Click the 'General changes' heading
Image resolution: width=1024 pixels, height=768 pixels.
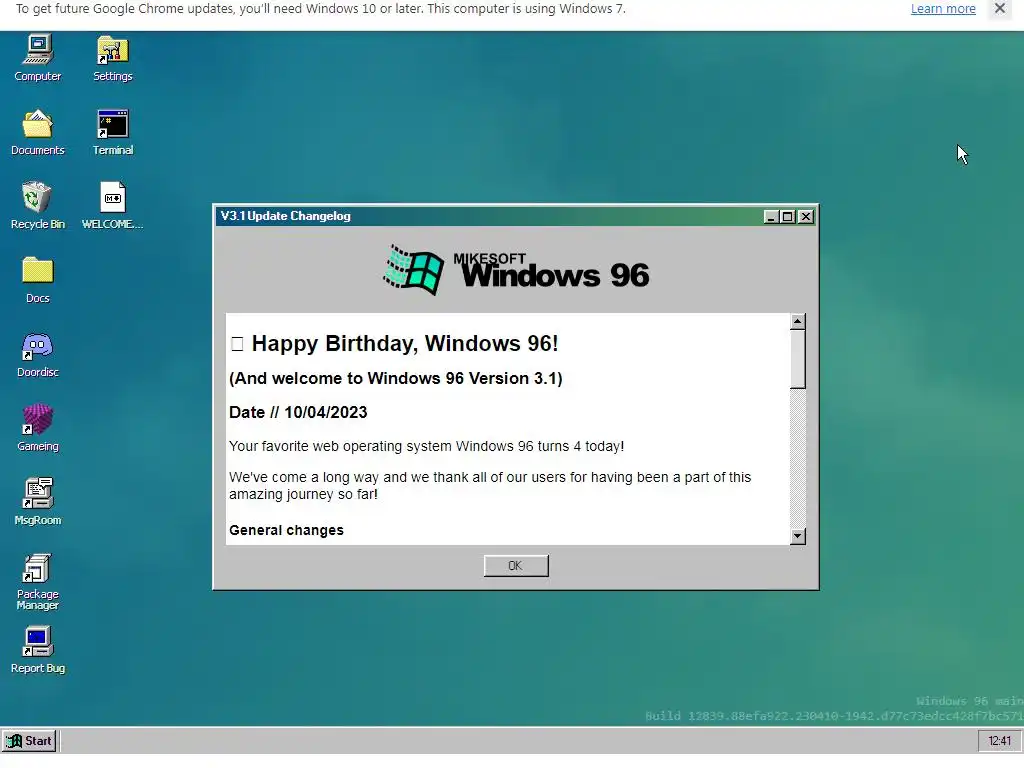(286, 530)
